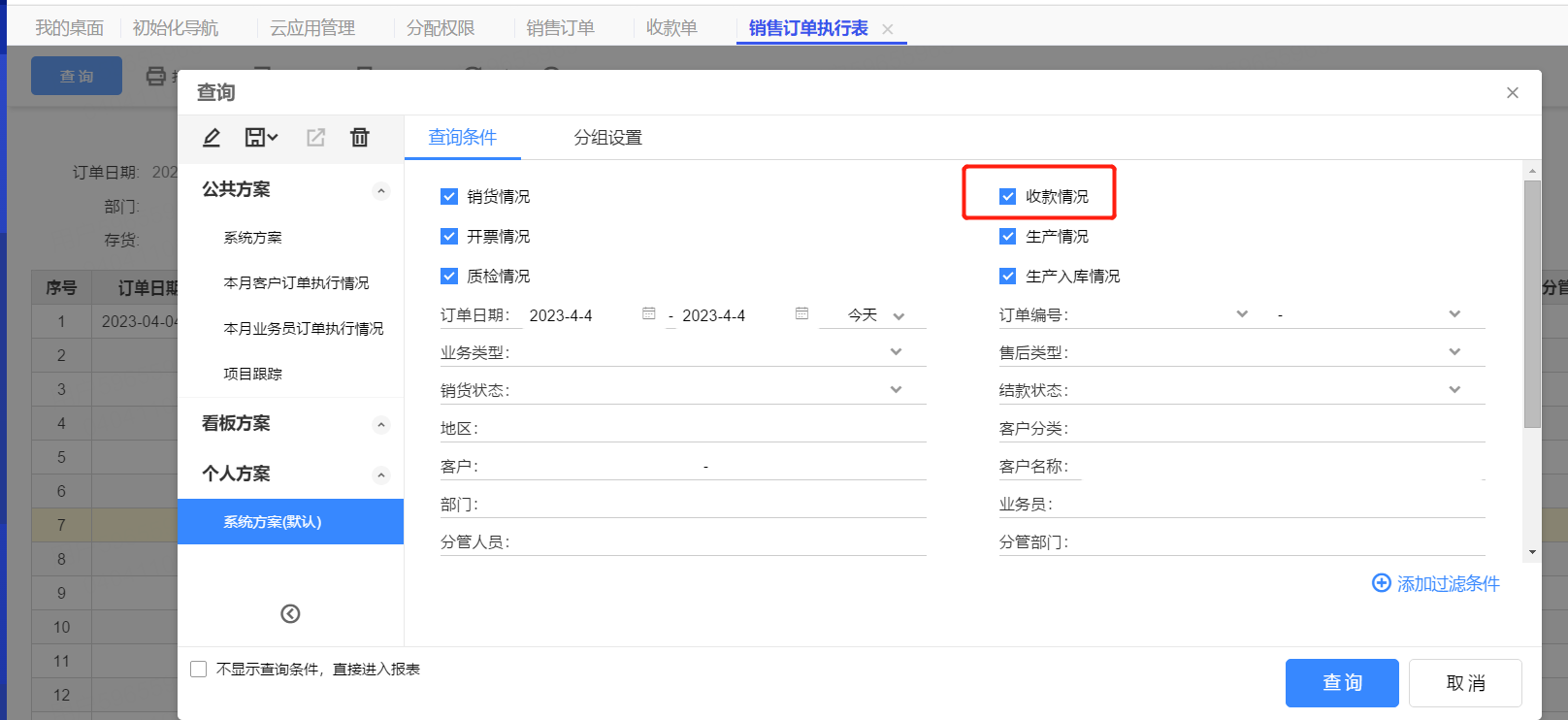The height and width of the screenshot is (720, 1568).
Task: Enable 不显示查询条件，直接进入报表 checkbox
Action: [199, 670]
